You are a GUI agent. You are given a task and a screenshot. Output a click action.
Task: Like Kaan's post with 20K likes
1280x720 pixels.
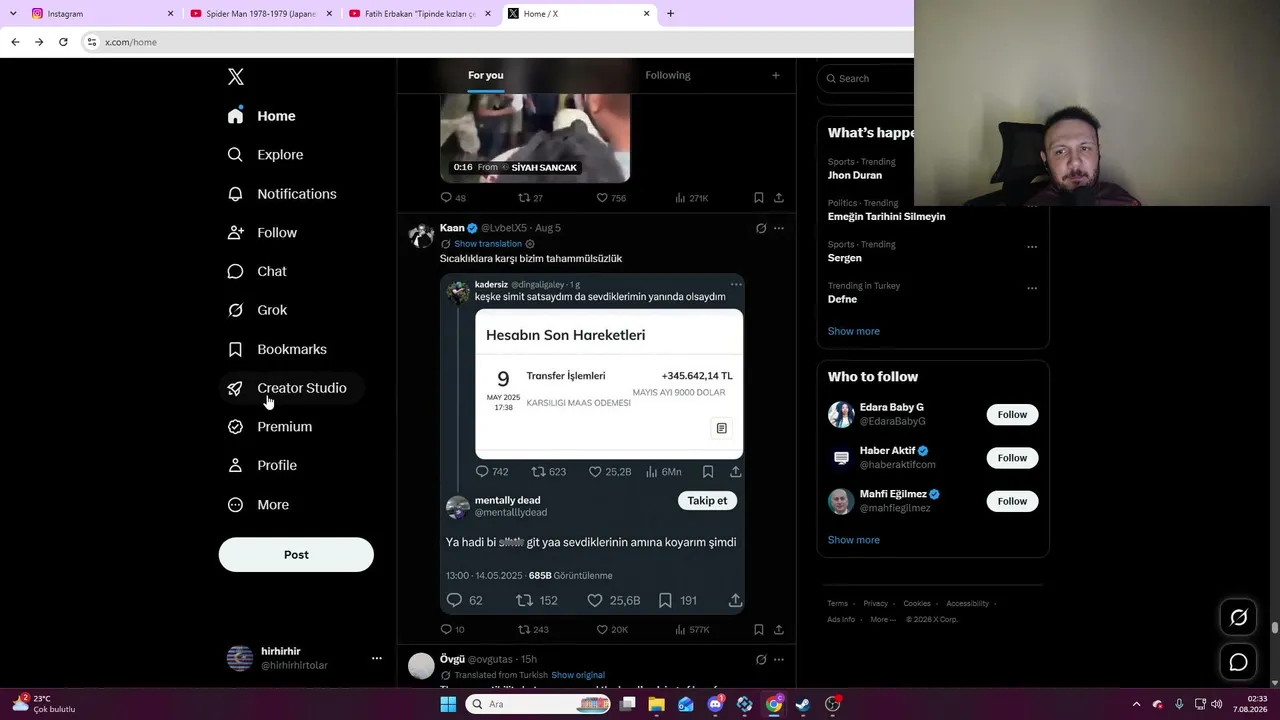pos(612,630)
